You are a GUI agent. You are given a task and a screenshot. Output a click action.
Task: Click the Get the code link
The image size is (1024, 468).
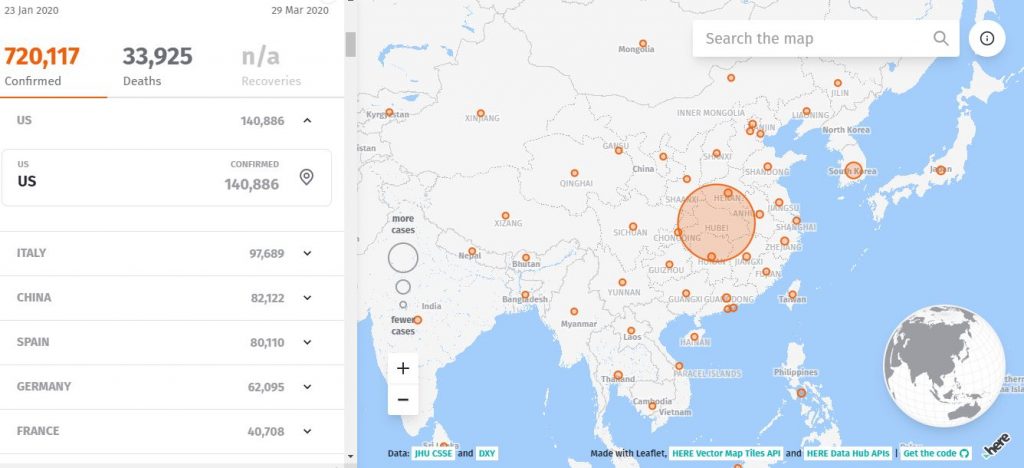click(936, 453)
